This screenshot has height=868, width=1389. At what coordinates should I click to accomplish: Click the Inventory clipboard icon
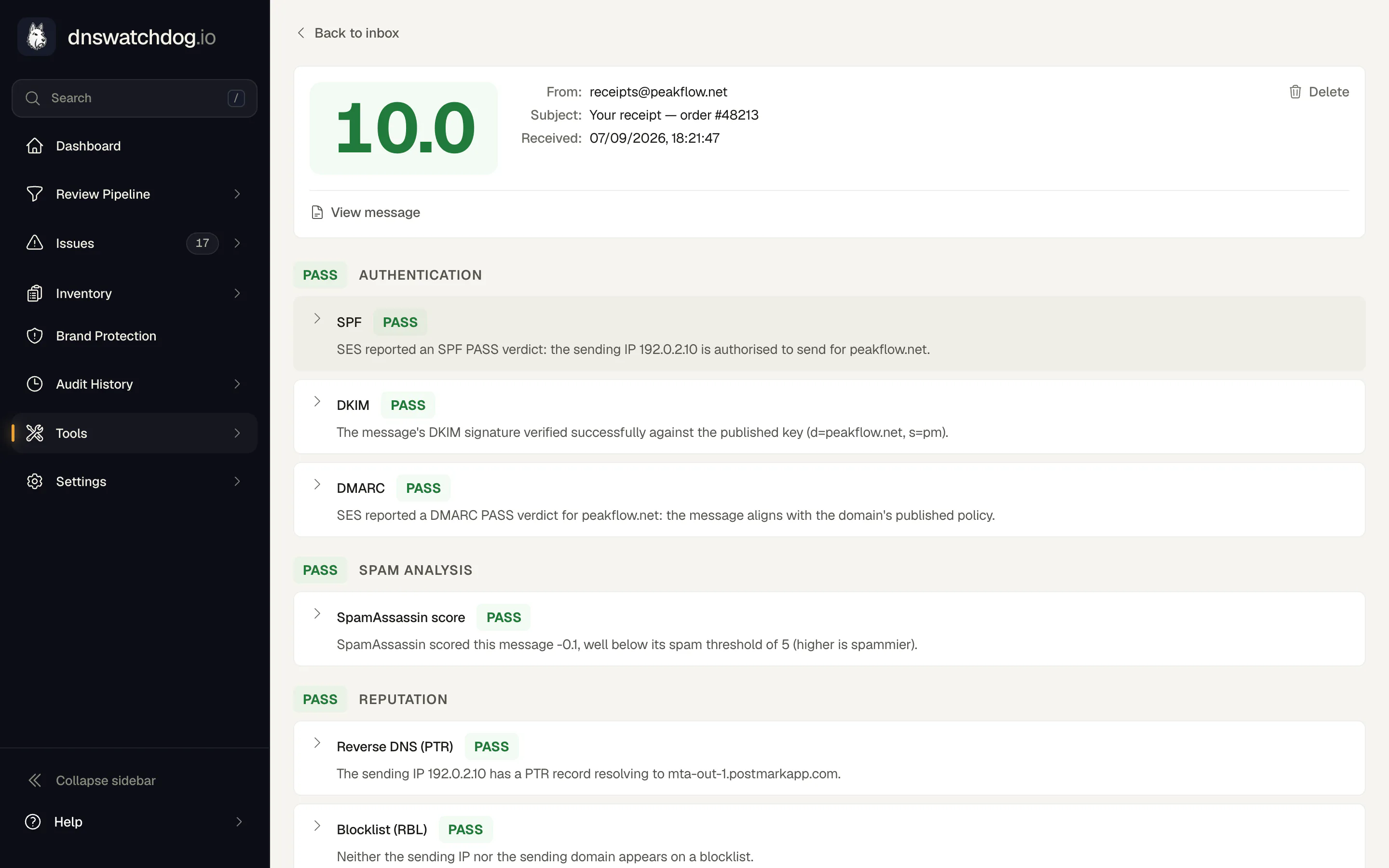coord(34,293)
